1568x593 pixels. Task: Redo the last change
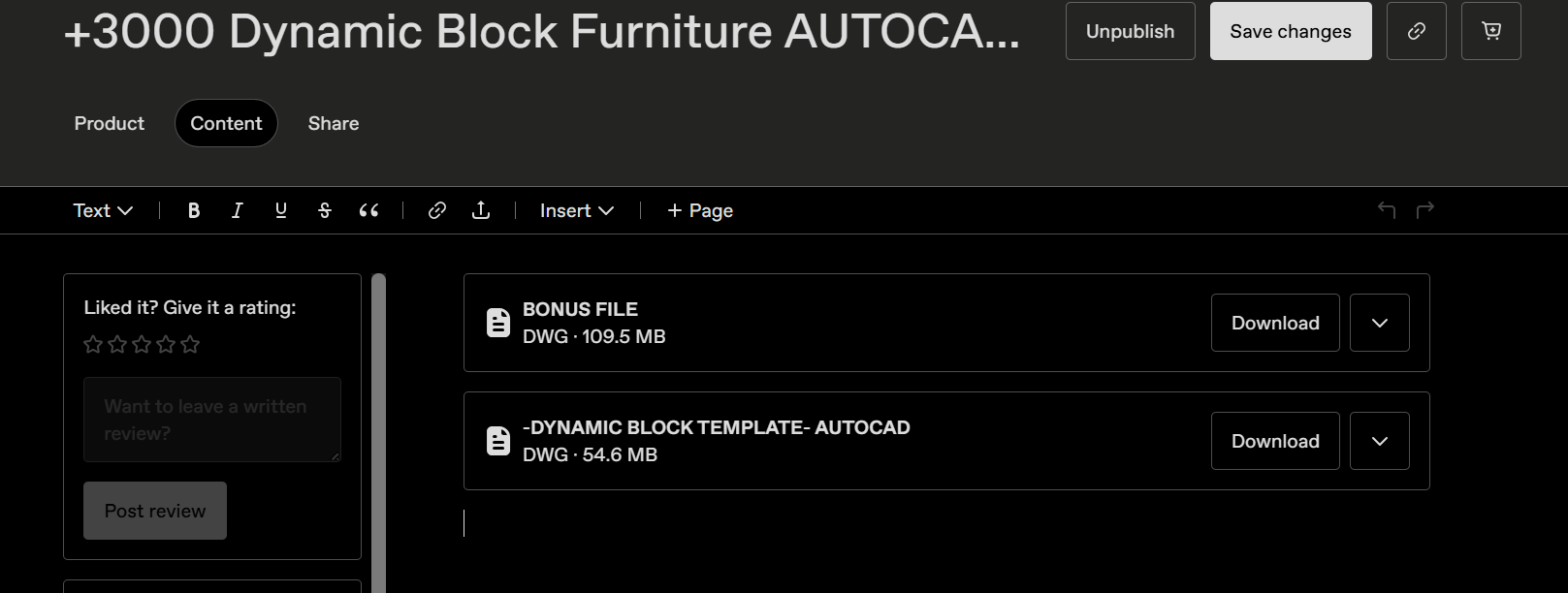pos(1424,209)
